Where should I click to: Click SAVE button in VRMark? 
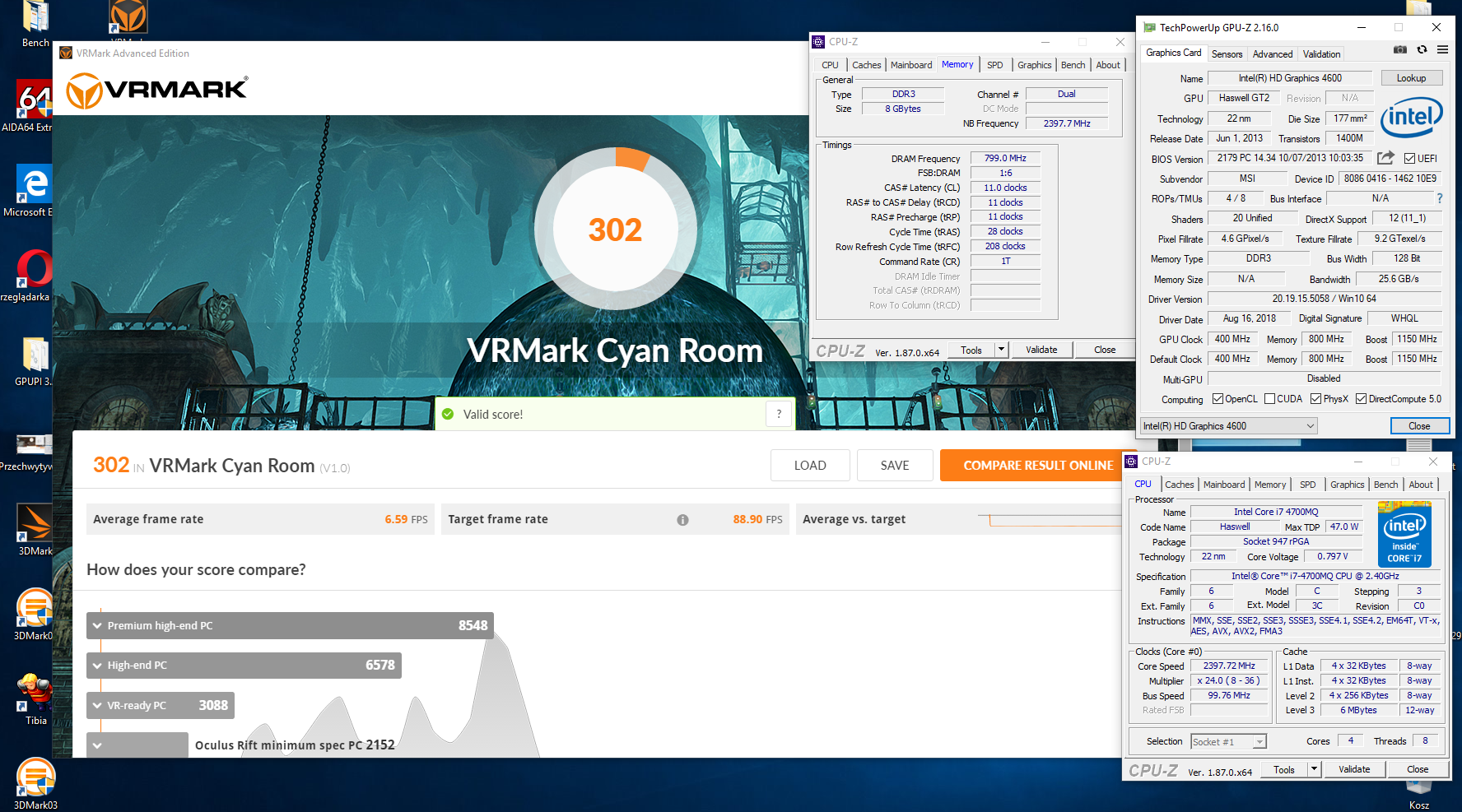tap(895, 466)
